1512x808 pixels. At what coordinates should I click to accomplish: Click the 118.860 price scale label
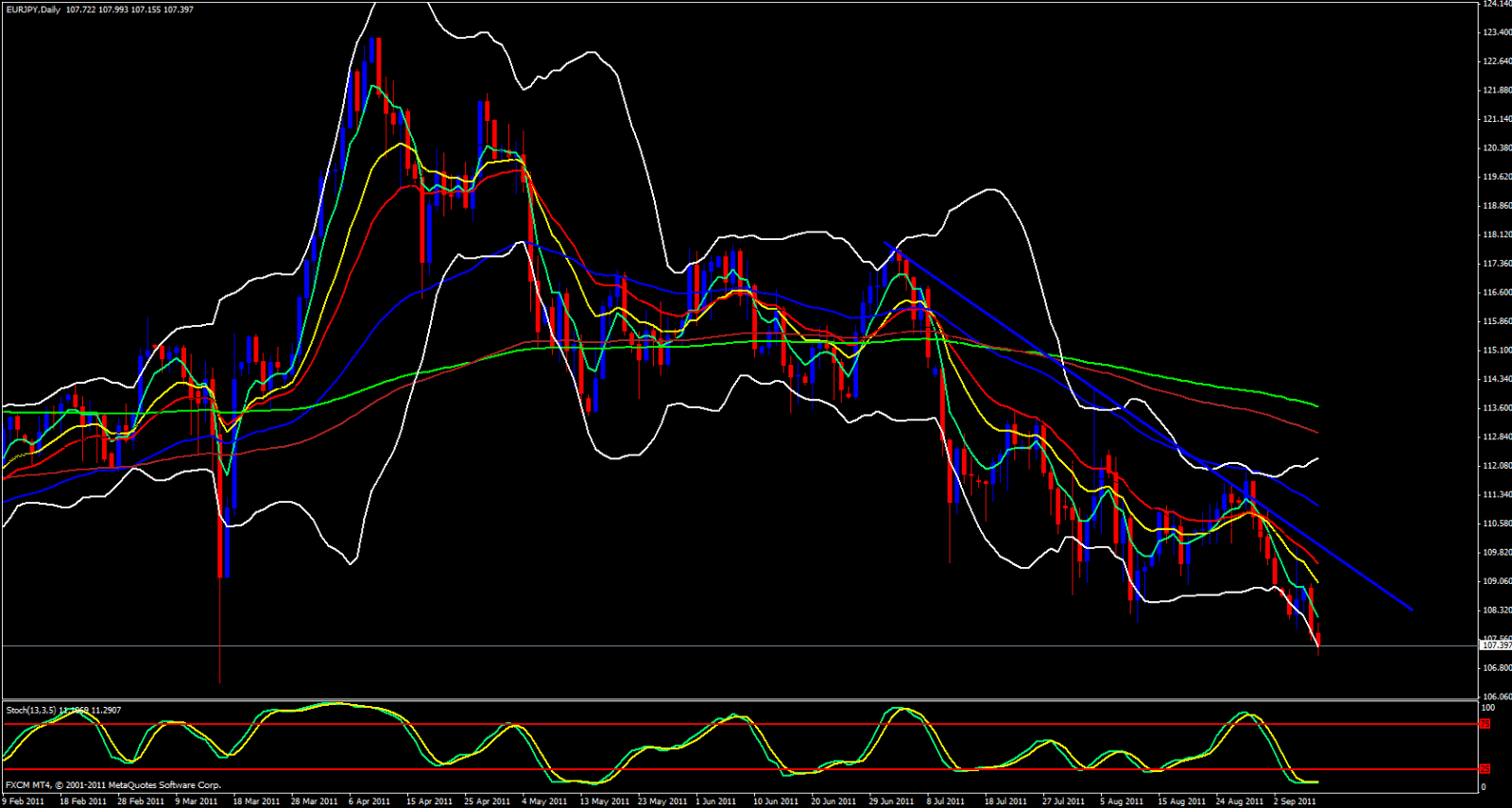1496,205
